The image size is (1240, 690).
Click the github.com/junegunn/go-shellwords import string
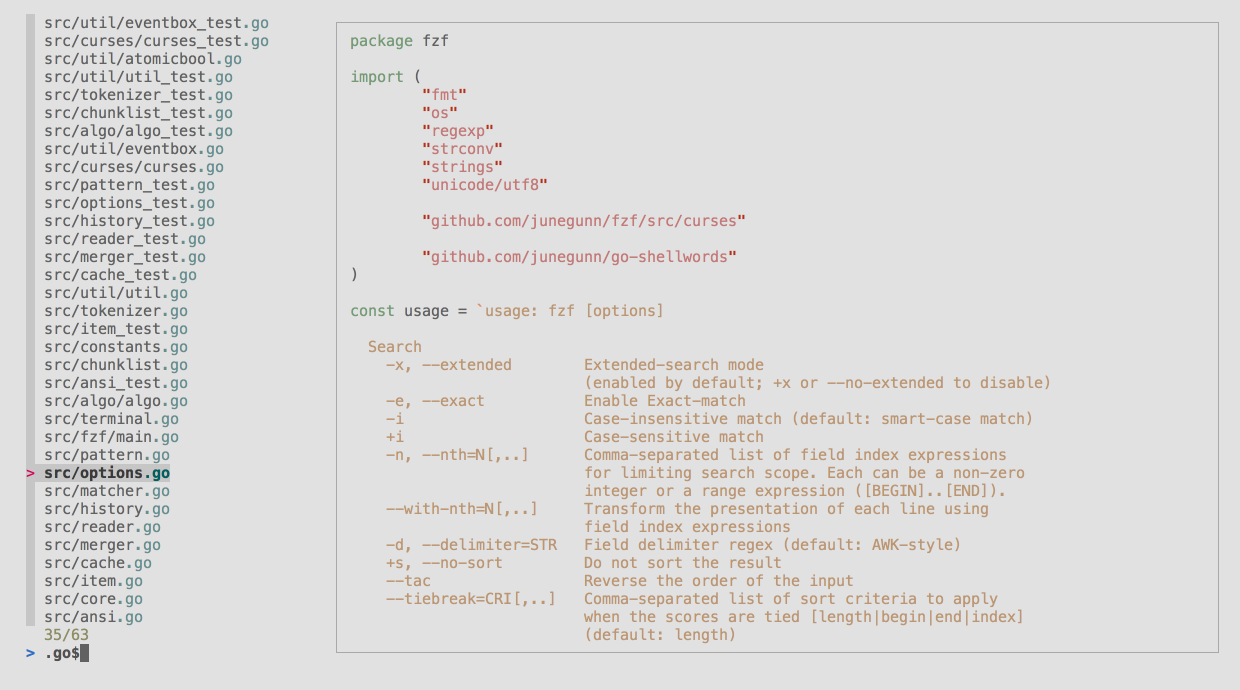tap(580, 257)
